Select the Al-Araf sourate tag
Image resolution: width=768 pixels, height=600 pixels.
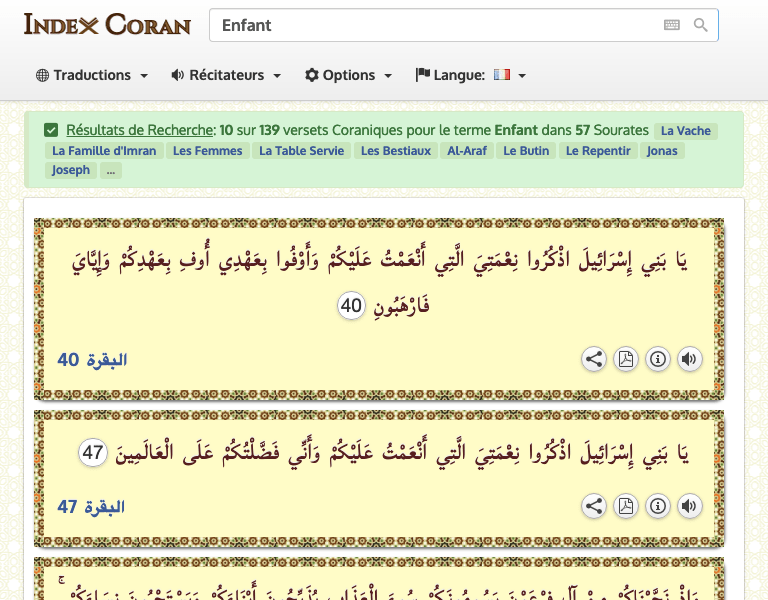point(467,151)
